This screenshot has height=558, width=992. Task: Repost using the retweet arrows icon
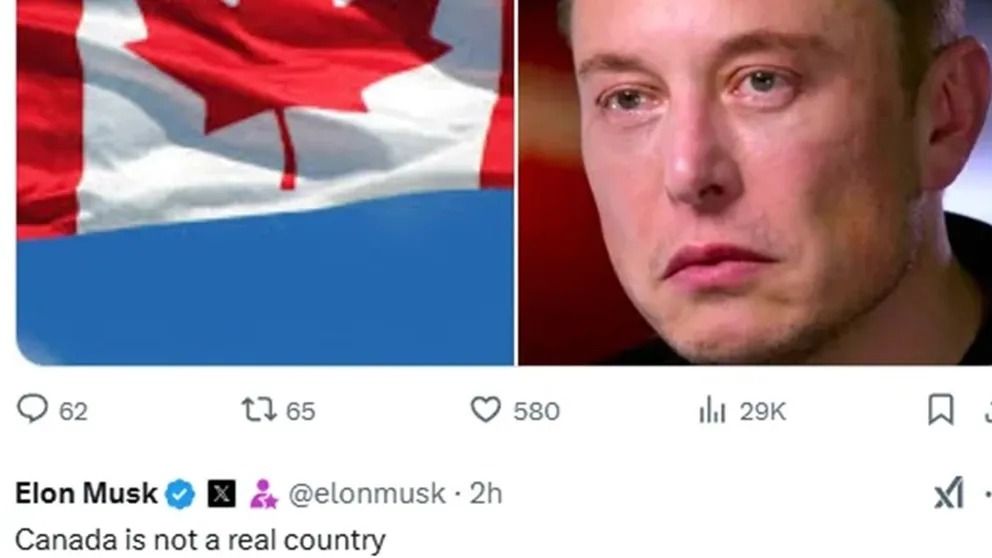coord(260,409)
